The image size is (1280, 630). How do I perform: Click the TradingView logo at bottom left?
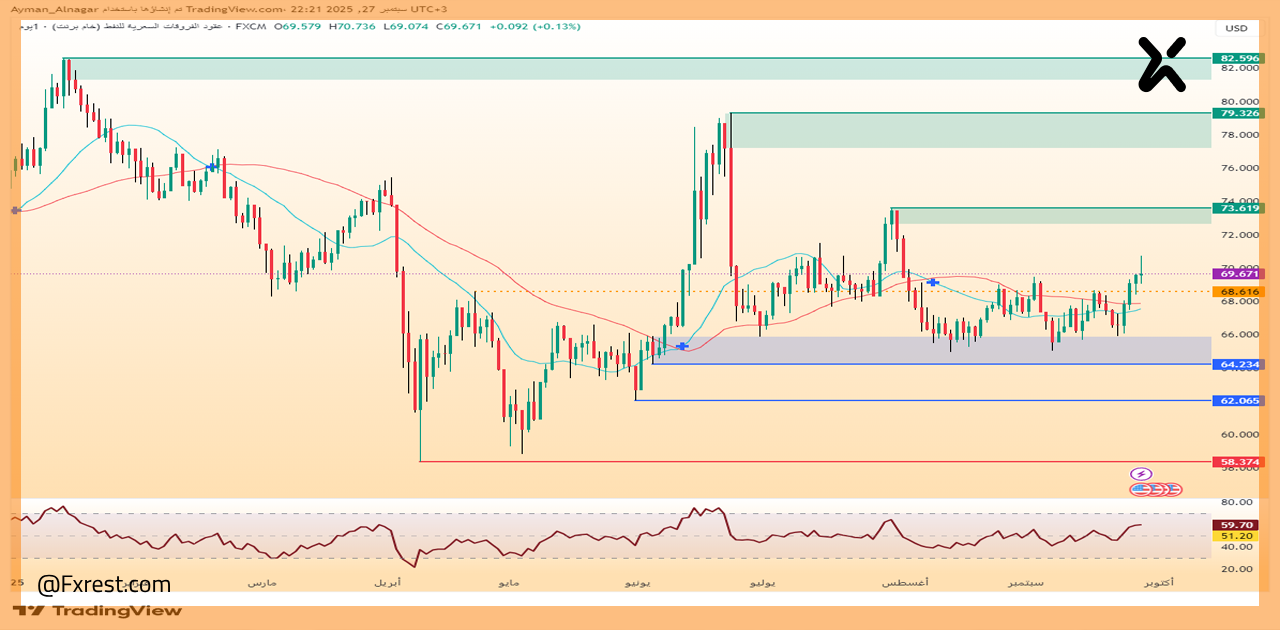[x=98, y=610]
